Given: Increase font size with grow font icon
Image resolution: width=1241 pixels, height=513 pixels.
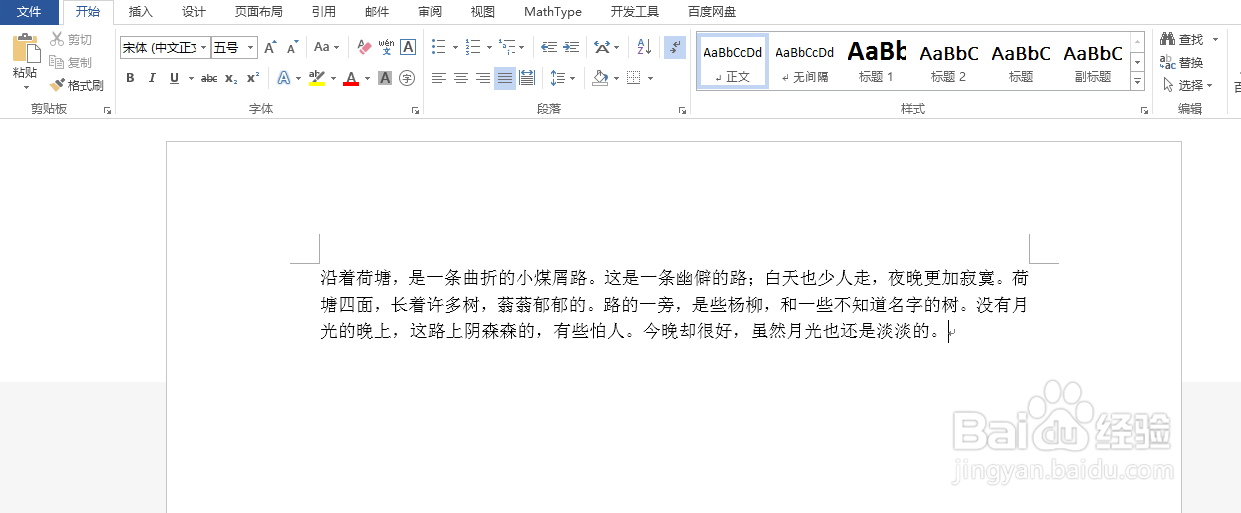Looking at the screenshot, I should pyautogui.click(x=270, y=47).
